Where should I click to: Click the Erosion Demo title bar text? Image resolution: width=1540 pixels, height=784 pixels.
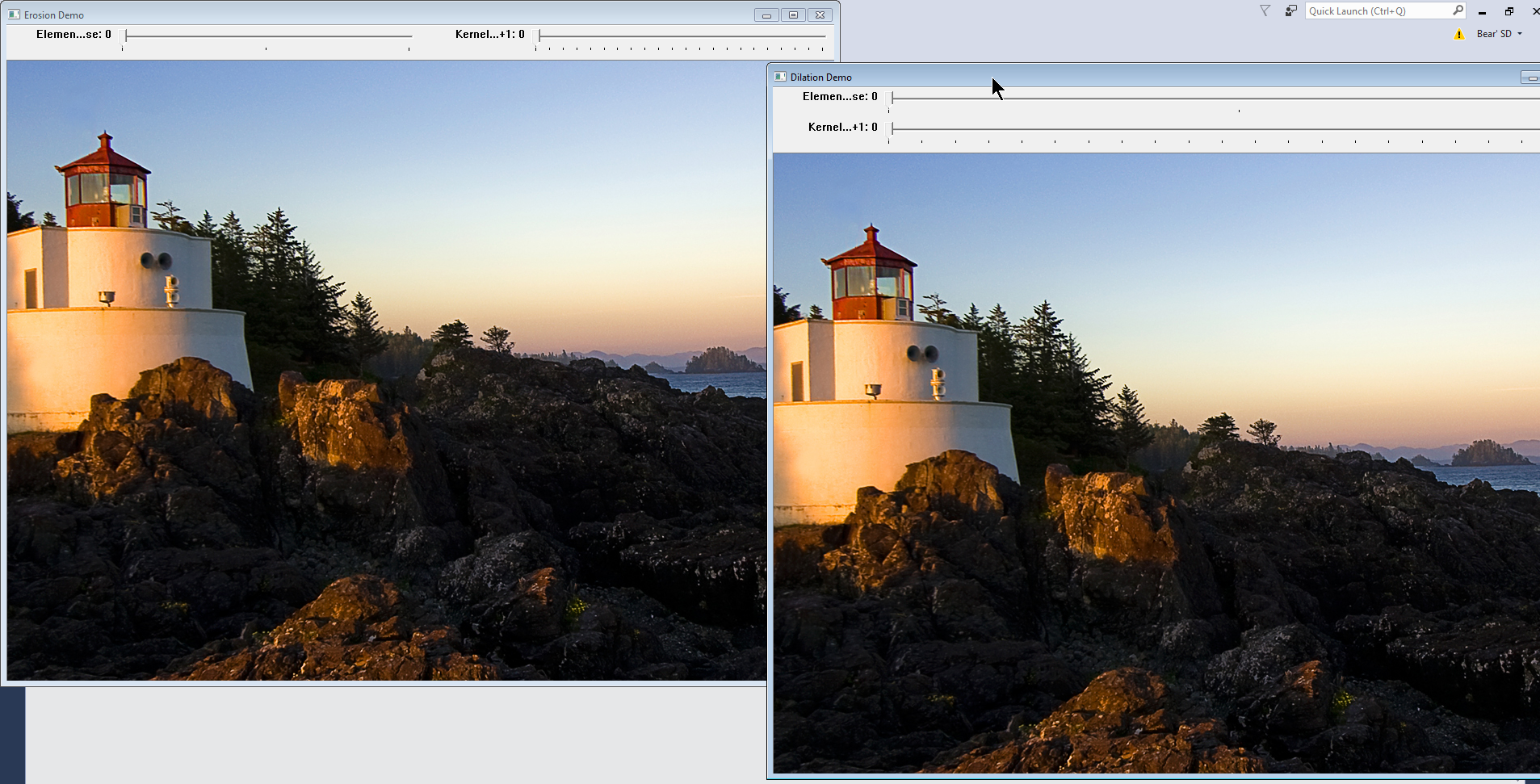[54, 15]
